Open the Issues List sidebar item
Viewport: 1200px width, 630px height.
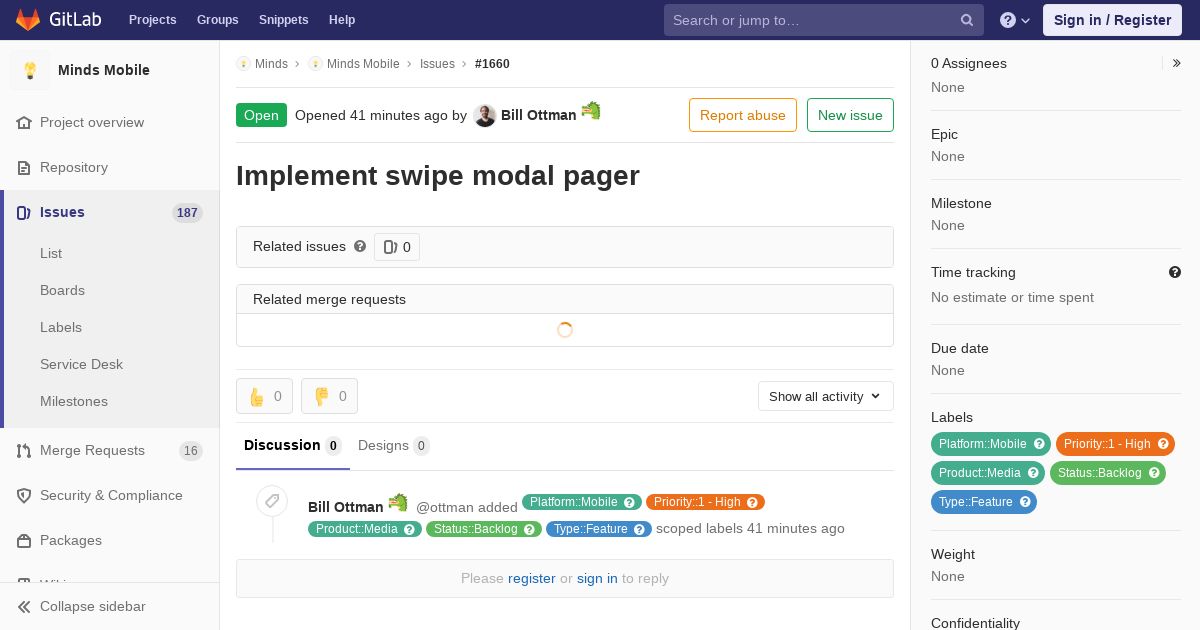[x=51, y=254]
